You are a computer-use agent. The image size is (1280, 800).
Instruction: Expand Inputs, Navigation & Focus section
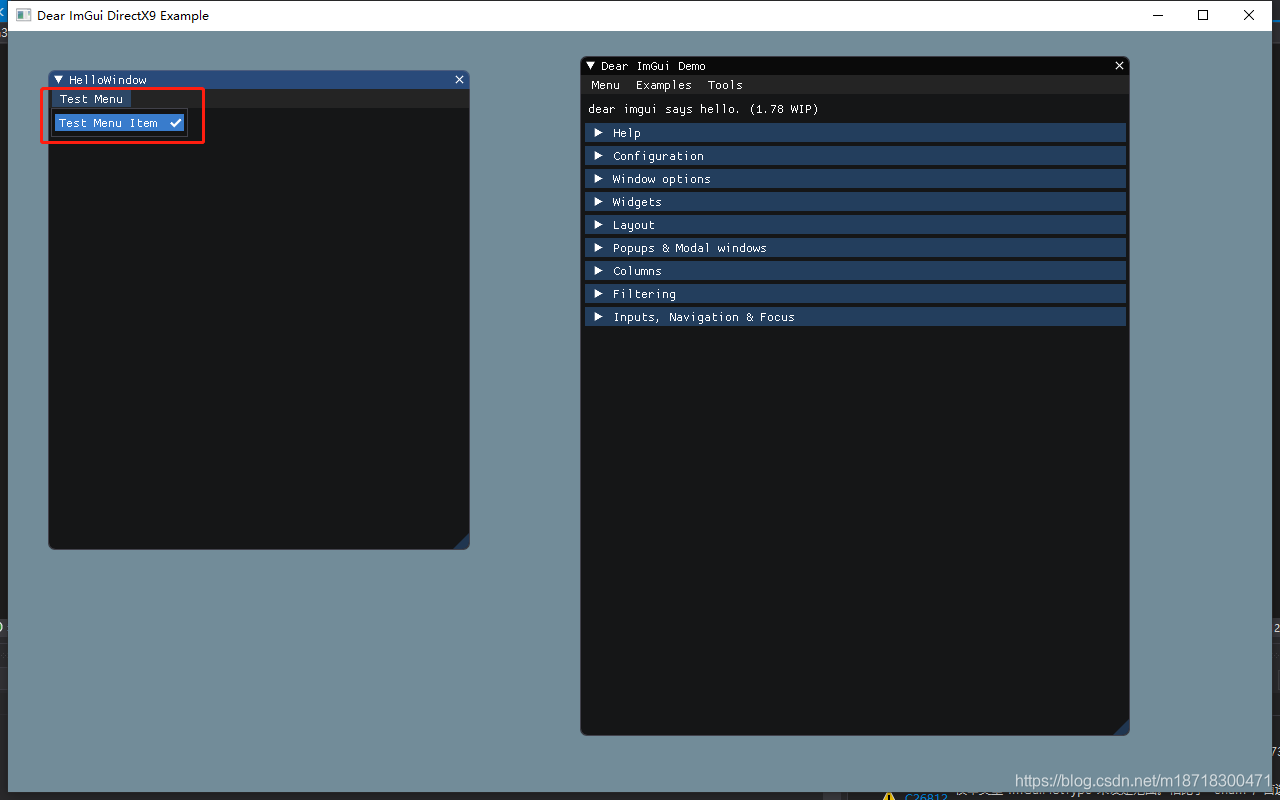pyautogui.click(x=855, y=317)
